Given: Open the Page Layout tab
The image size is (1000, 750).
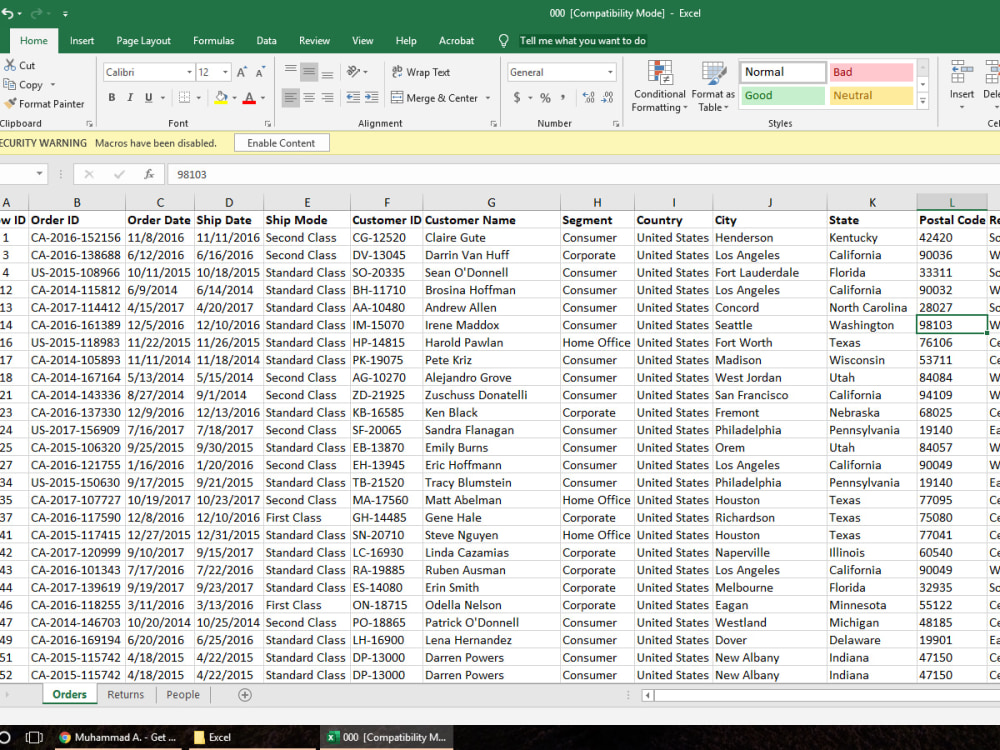Looking at the screenshot, I should coord(143,41).
